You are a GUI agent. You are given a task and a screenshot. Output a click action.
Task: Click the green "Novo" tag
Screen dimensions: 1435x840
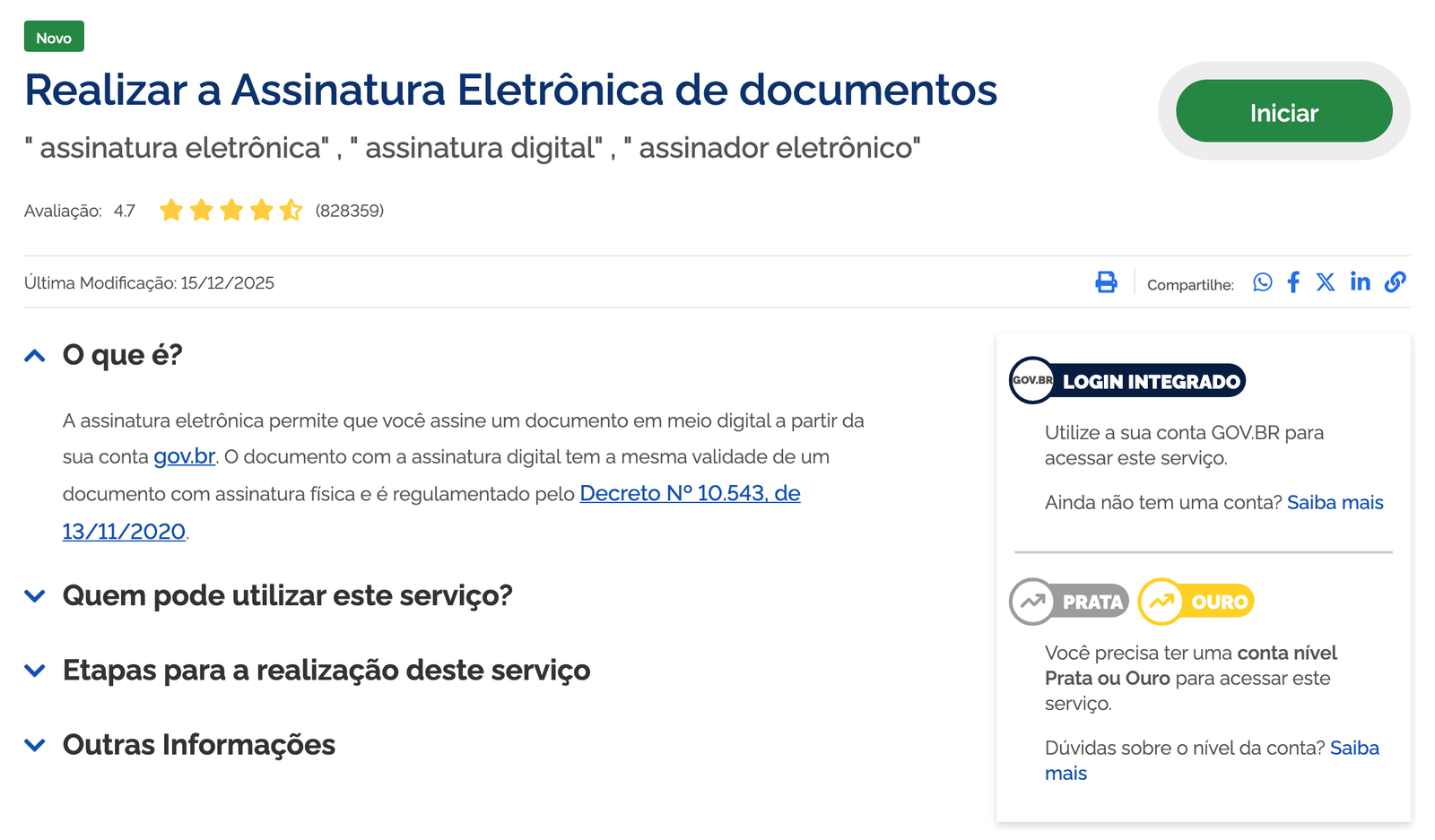pos(54,37)
